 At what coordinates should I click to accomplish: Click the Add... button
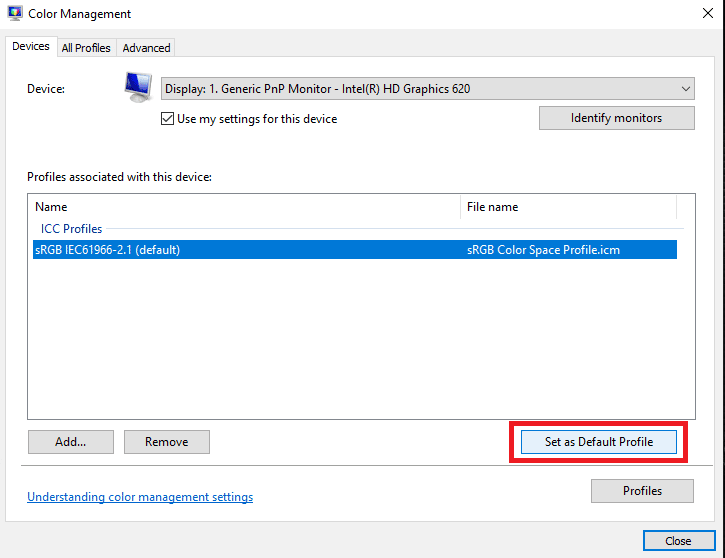click(71, 442)
